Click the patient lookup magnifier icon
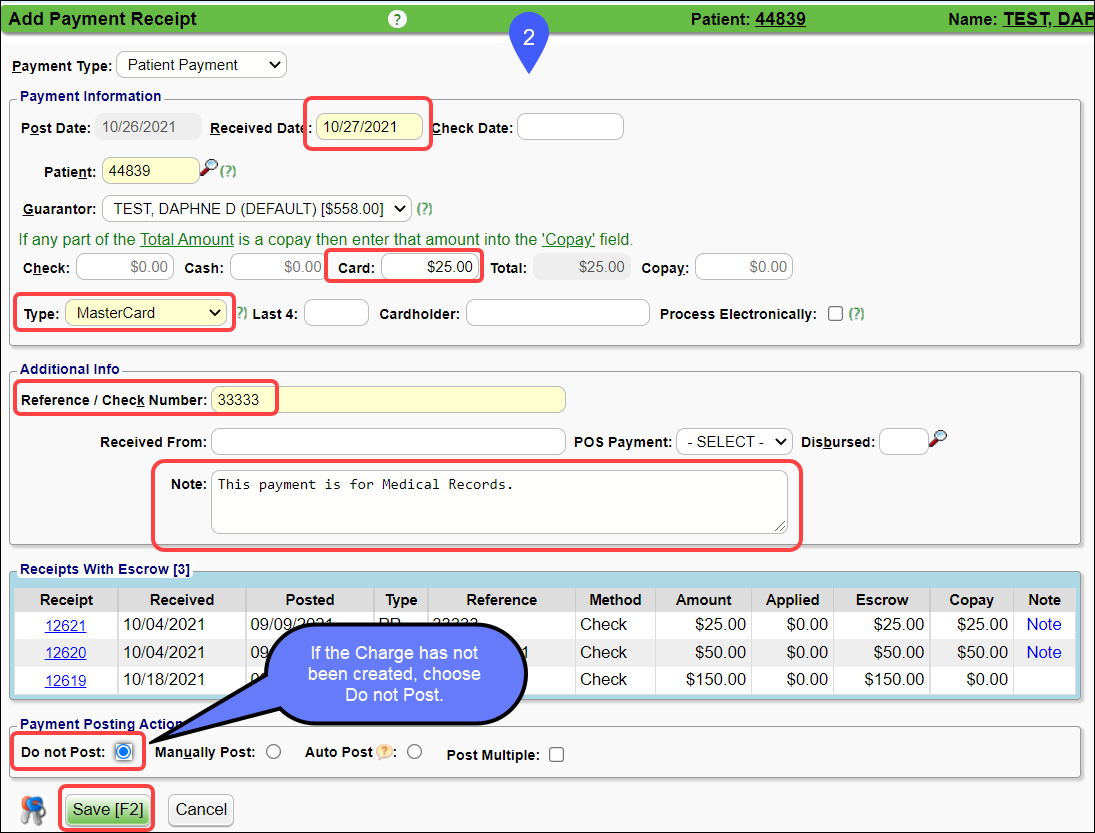The width and height of the screenshot is (1095, 833). (x=209, y=168)
